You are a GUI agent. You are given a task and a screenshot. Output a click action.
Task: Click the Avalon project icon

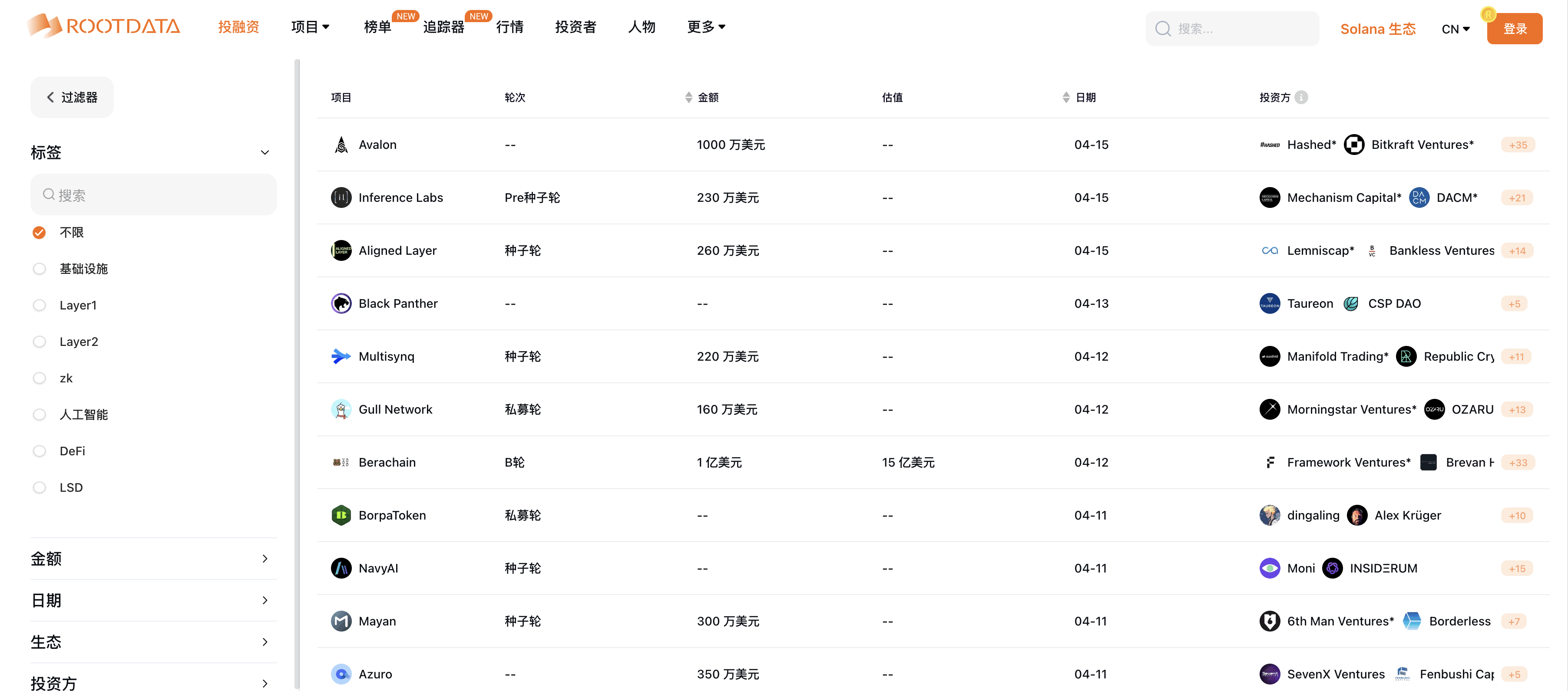click(341, 145)
